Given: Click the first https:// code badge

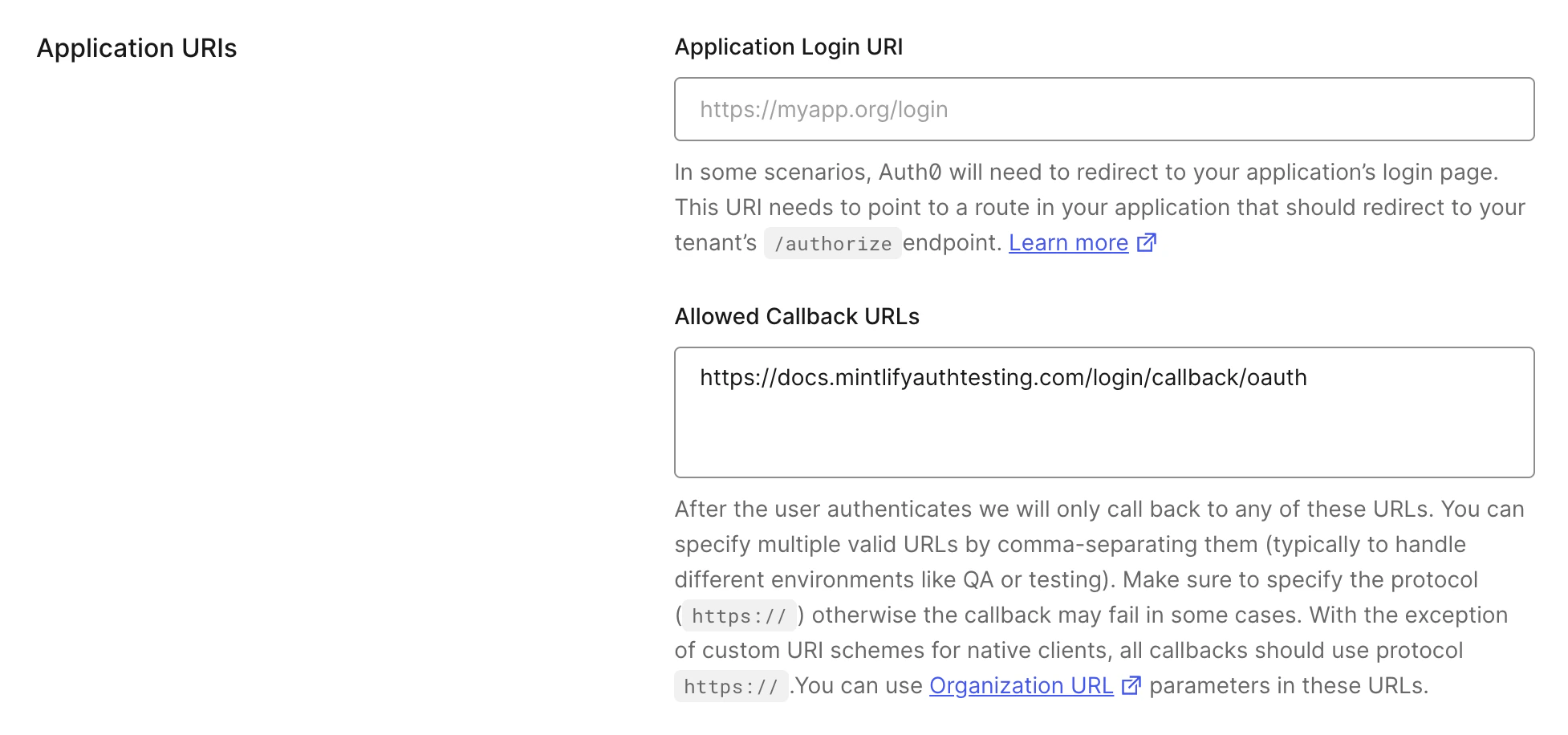Looking at the screenshot, I should (x=738, y=615).
